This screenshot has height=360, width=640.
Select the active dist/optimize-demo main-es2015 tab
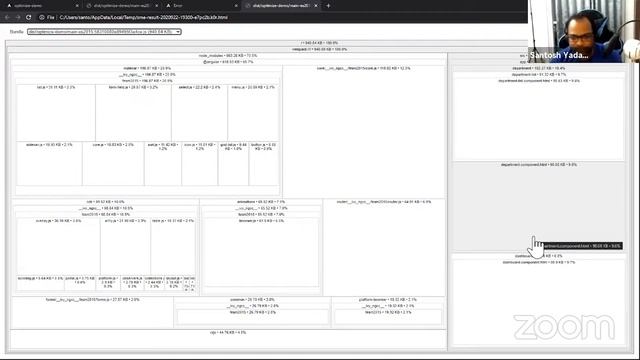(281, 6)
